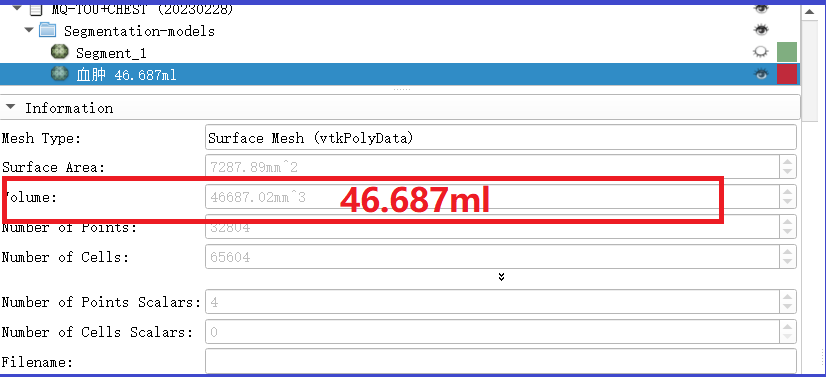The image size is (826, 377).
Task: Open the green Segment_1 color swatch
Action: pos(786,52)
